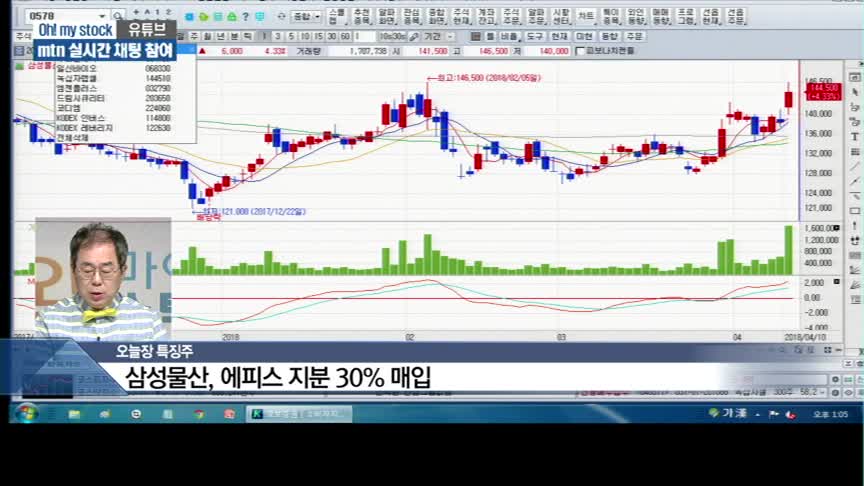The height and width of the screenshot is (486, 864).
Task: Open the 0578 screen number dropdown
Action: tap(101, 17)
